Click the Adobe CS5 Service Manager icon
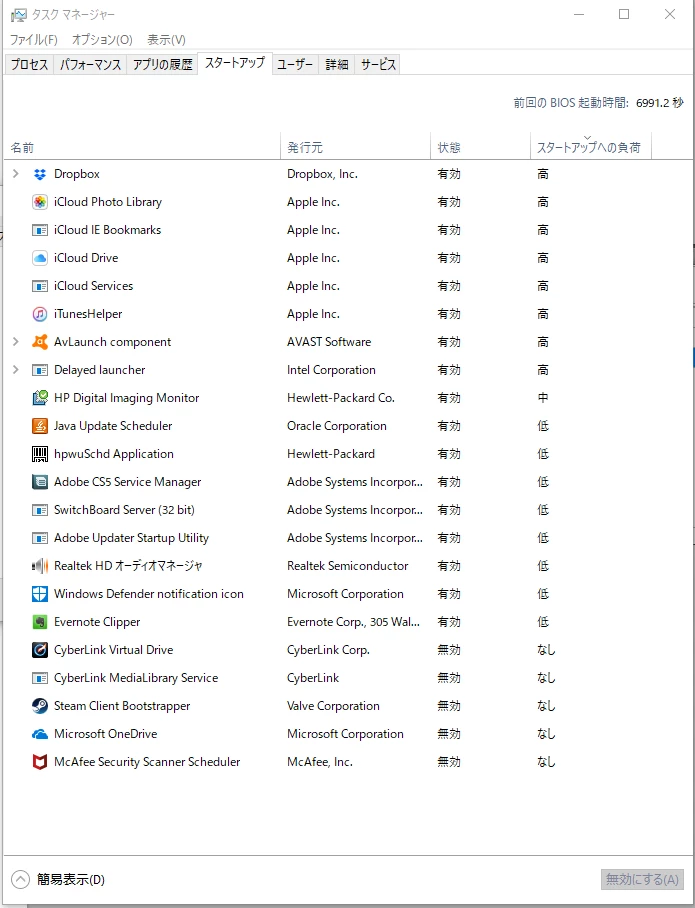Screen dimensions: 695x908 coord(39,482)
